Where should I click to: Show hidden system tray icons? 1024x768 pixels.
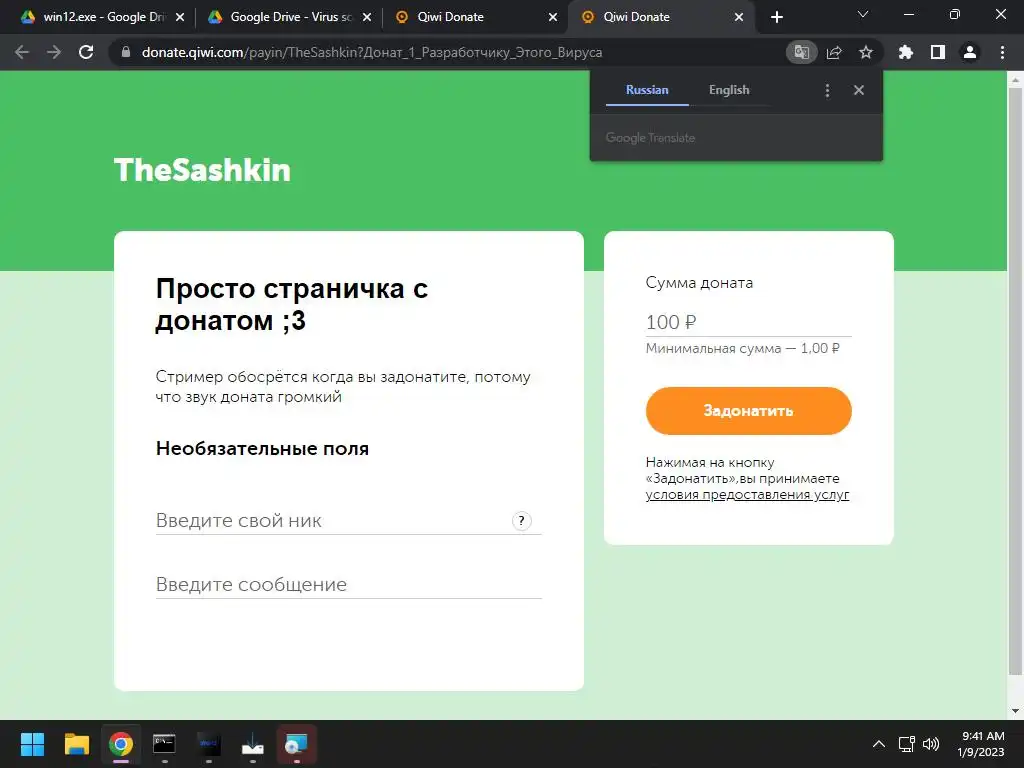879,744
